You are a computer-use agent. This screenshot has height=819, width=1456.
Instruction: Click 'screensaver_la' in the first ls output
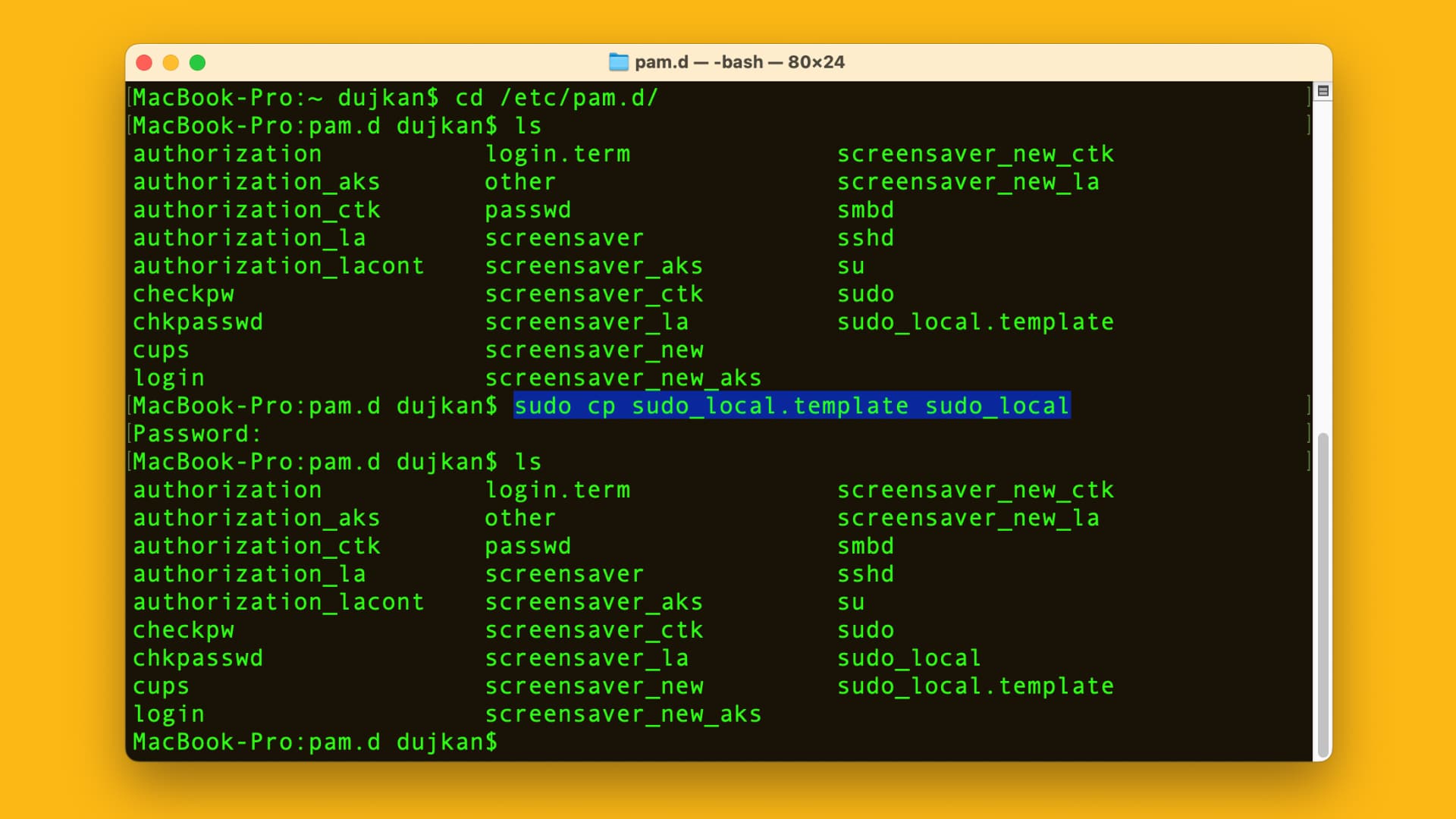[x=587, y=322]
